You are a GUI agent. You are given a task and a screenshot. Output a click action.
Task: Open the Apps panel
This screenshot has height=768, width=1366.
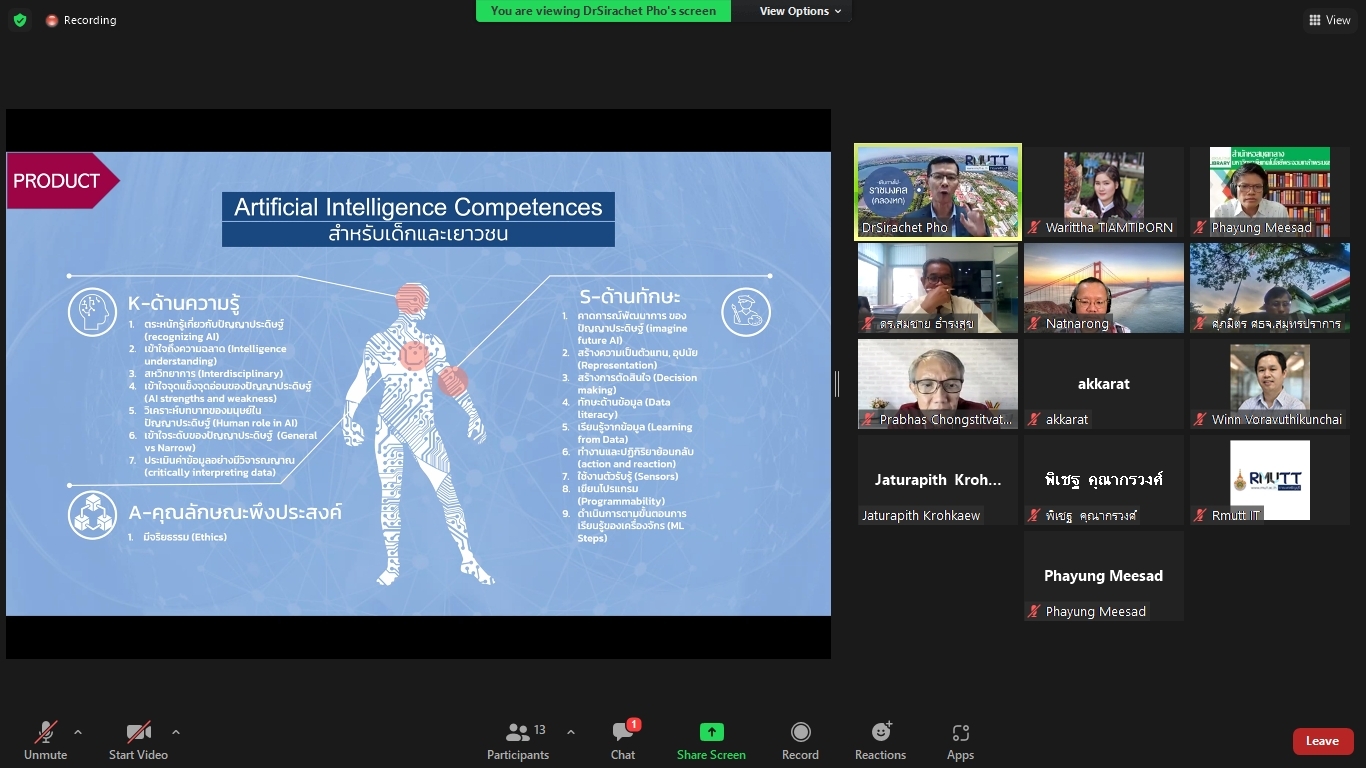960,741
